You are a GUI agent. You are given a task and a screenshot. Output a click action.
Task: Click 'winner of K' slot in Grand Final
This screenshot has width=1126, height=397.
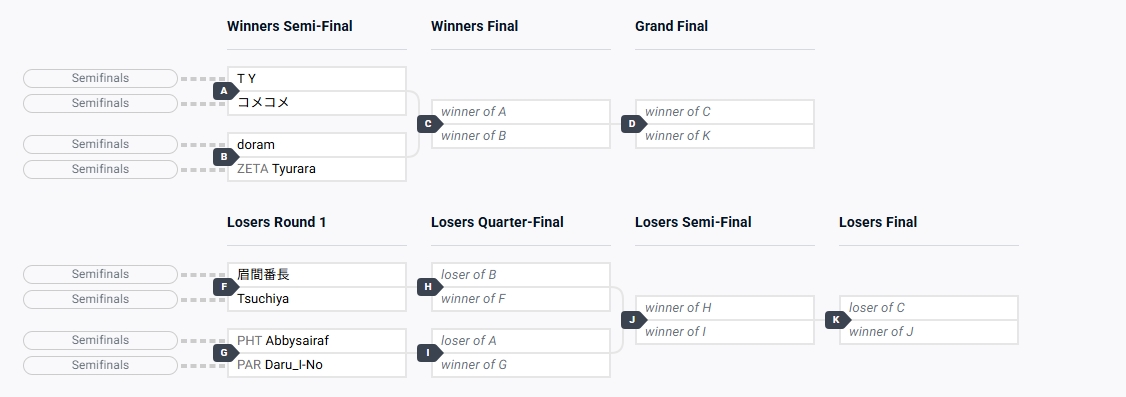[725, 136]
